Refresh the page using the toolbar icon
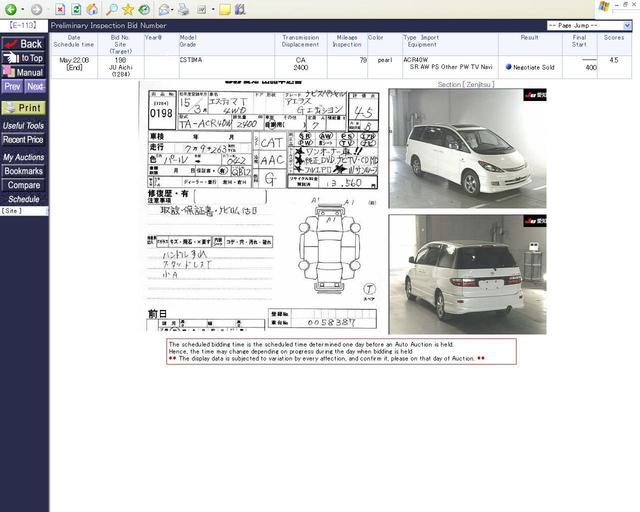This screenshot has height=512, width=640. pos(76,9)
